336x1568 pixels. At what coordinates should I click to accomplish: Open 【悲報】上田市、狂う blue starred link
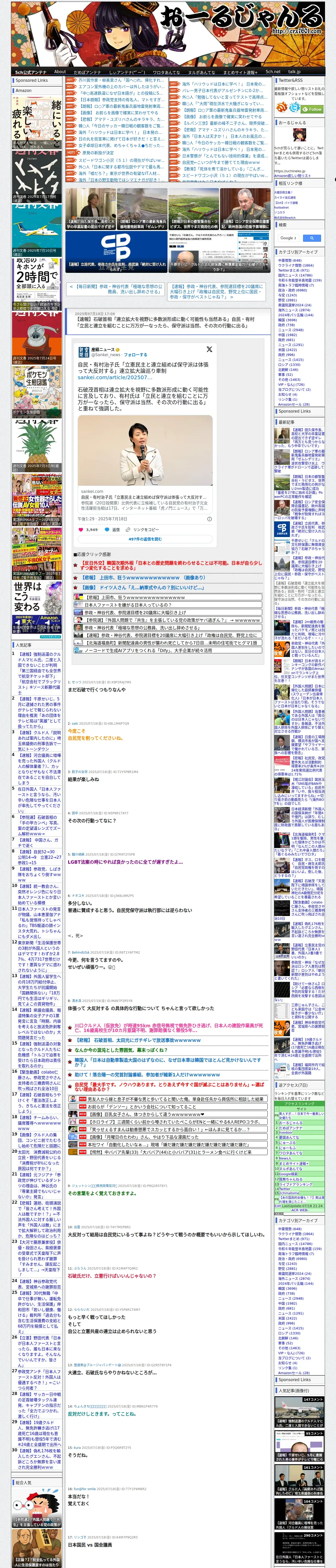(x=144, y=578)
